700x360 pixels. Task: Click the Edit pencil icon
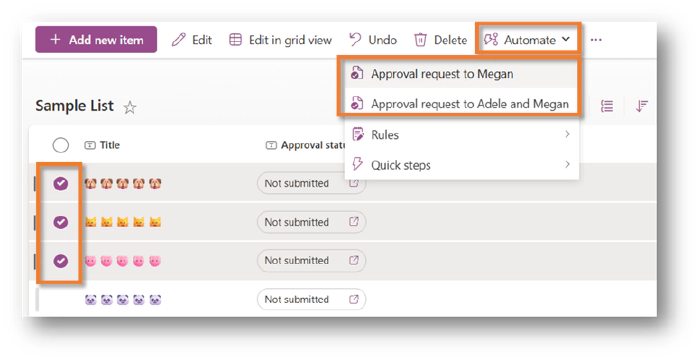click(x=179, y=40)
